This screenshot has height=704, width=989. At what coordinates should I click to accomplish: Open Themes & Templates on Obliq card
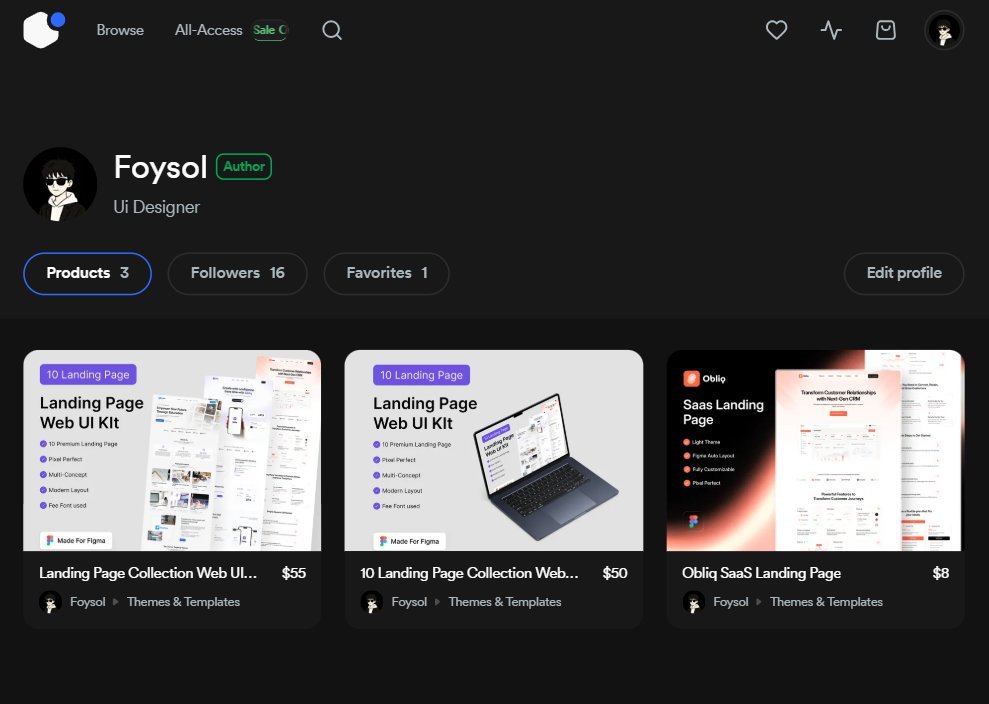click(826, 602)
